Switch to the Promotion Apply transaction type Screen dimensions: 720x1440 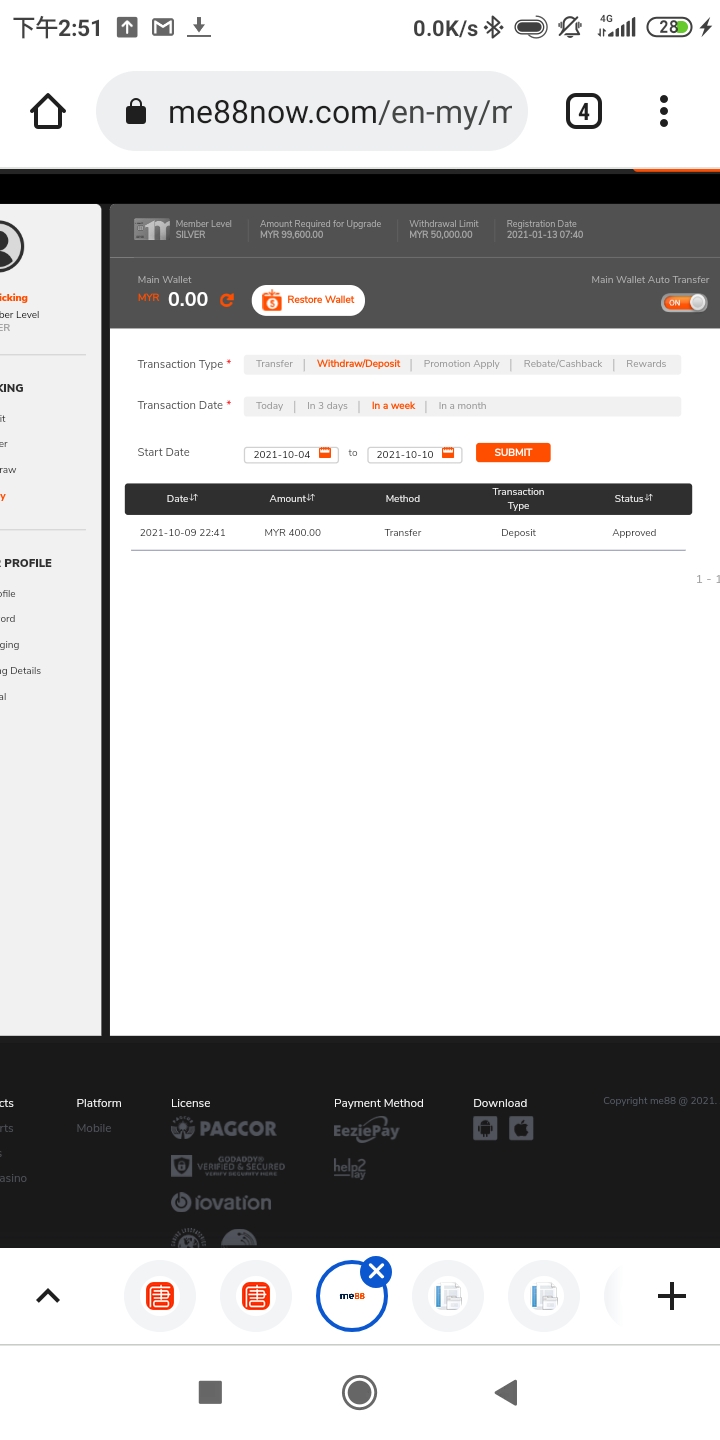pos(461,364)
